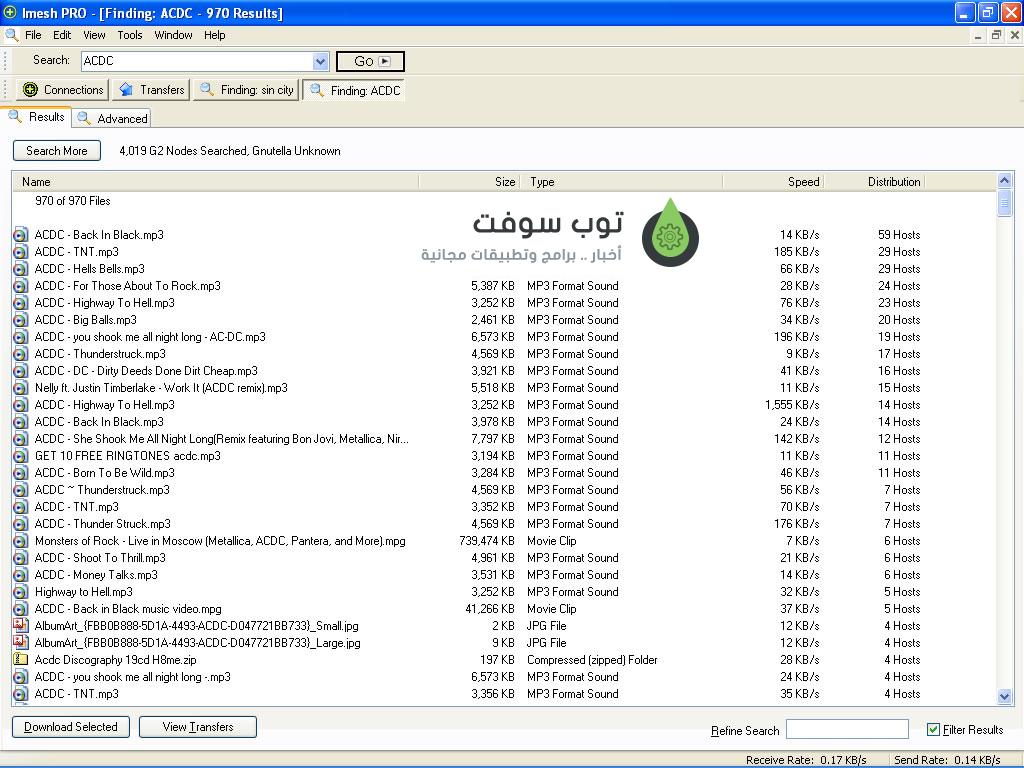Click View Transfers button
The width and height of the screenshot is (1024, 768).
pos(198,727)
